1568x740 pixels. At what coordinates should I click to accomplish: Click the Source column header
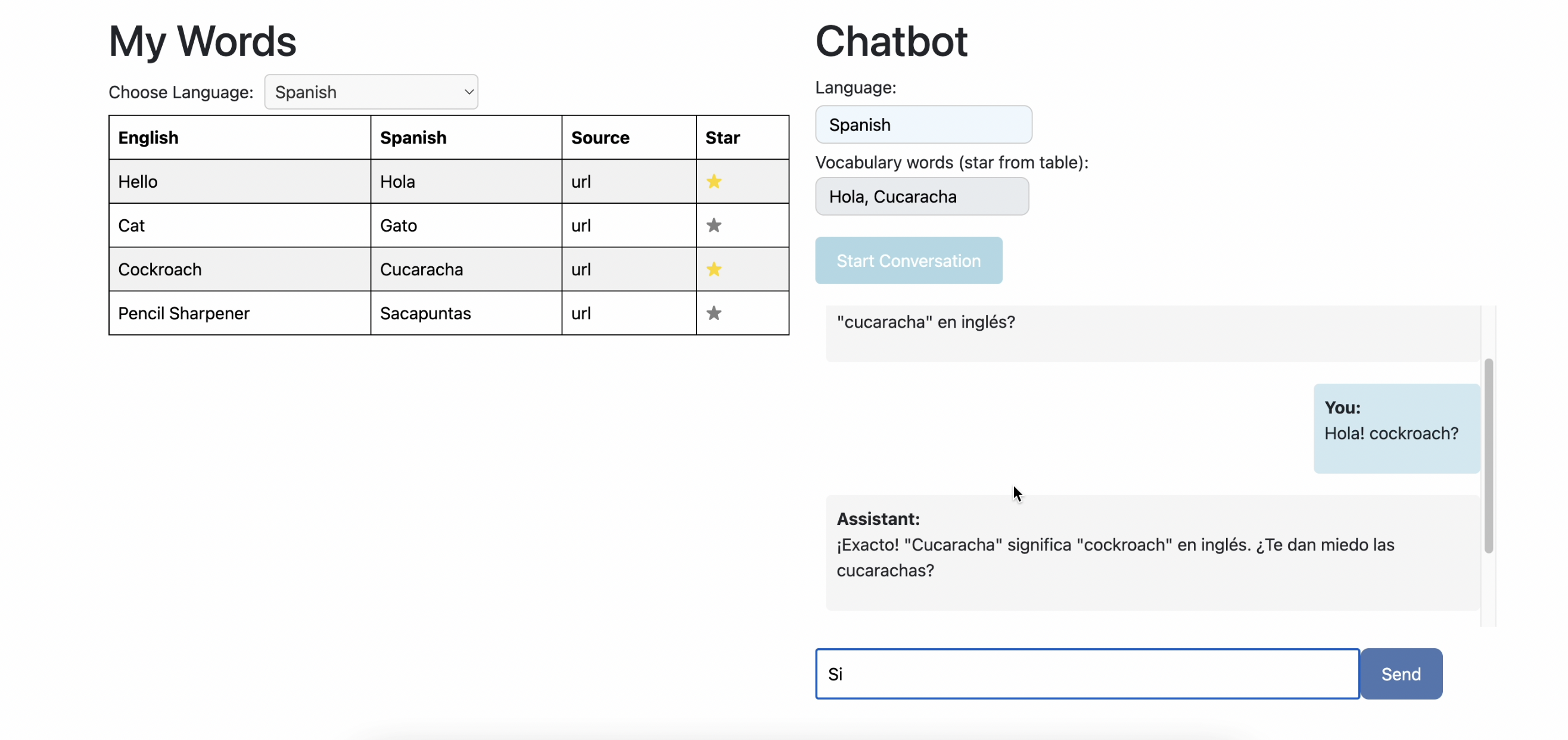coord(600,138)
